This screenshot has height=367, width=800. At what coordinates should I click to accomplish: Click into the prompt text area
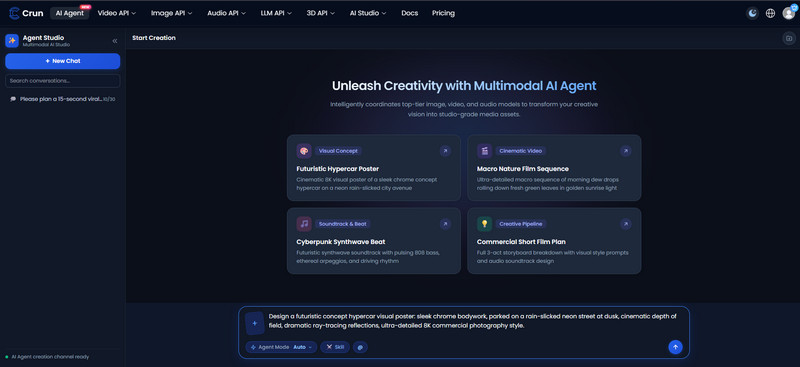click(x=473, y=321)
